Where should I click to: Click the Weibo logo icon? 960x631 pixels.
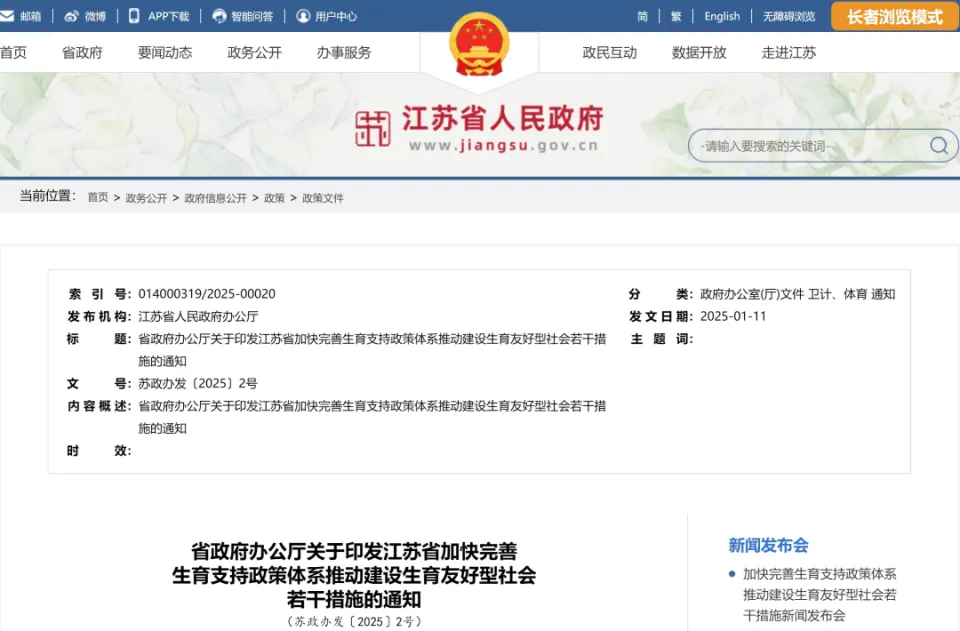click(72, 16)
